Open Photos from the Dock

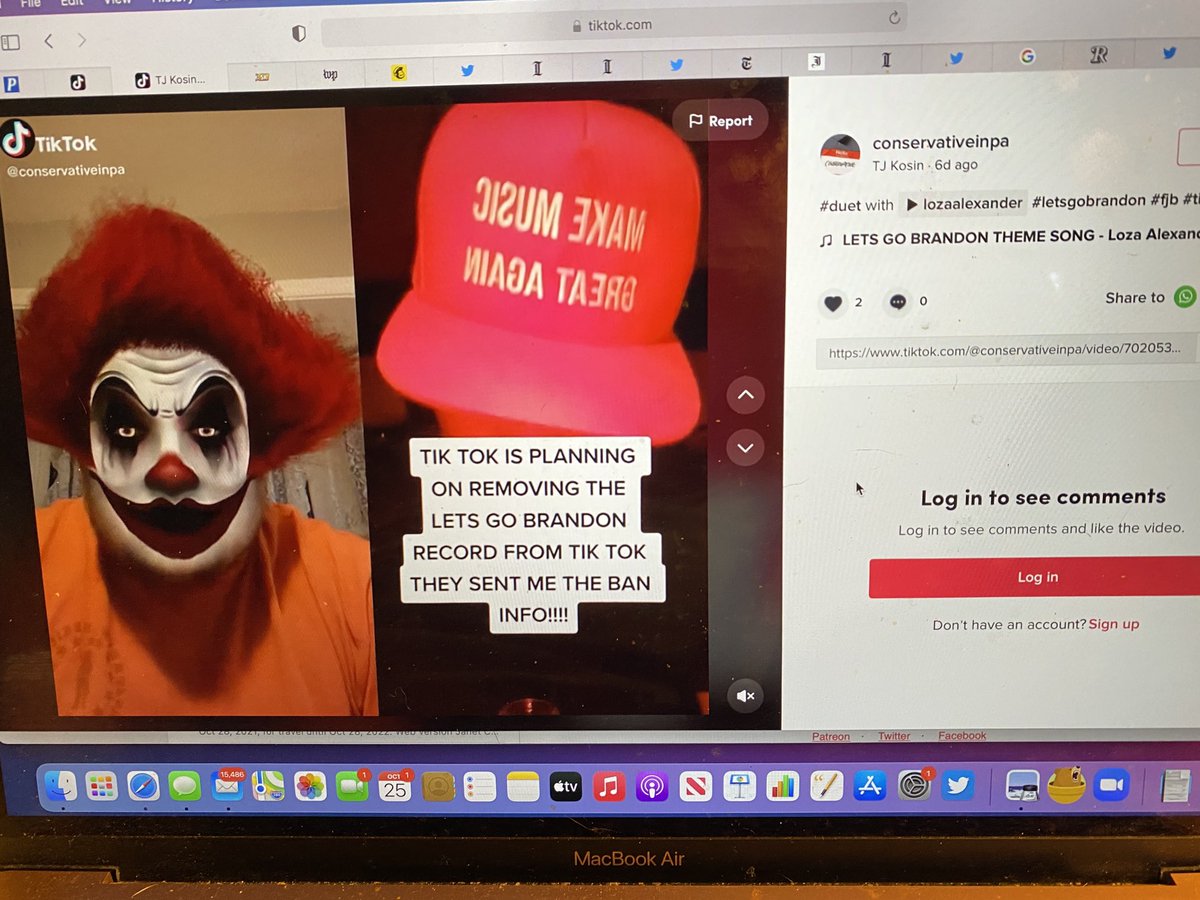tap(310, 787)
